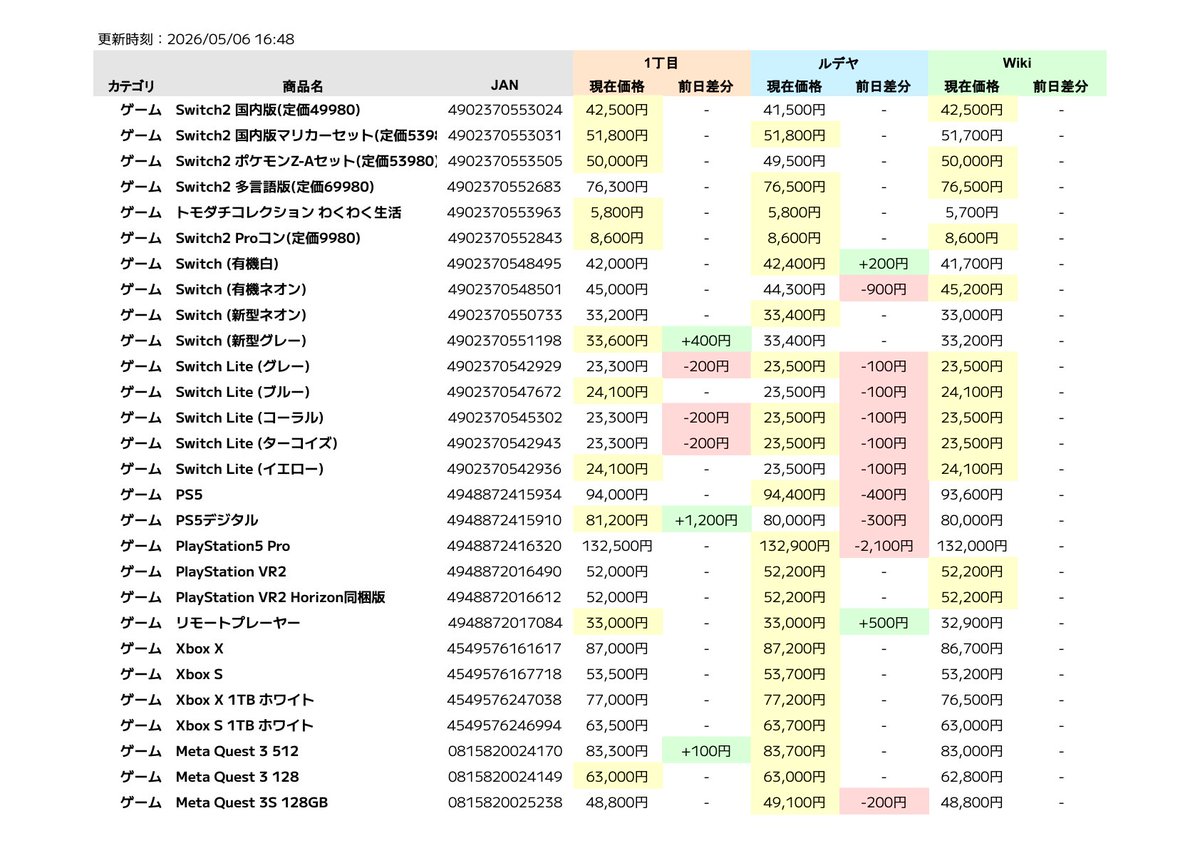Viewport: 1200px width, 848px height.
Task: Click 81,200円 price for PS5デジタル
Action: [x=618, y=520]
